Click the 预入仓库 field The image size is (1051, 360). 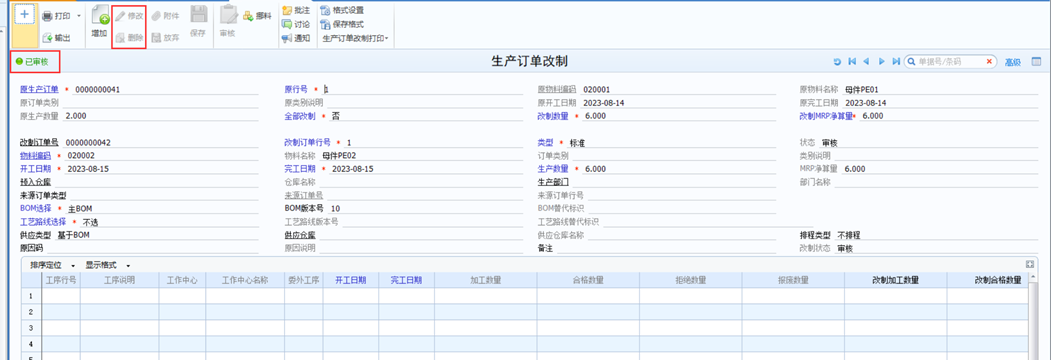click(156, 182)
